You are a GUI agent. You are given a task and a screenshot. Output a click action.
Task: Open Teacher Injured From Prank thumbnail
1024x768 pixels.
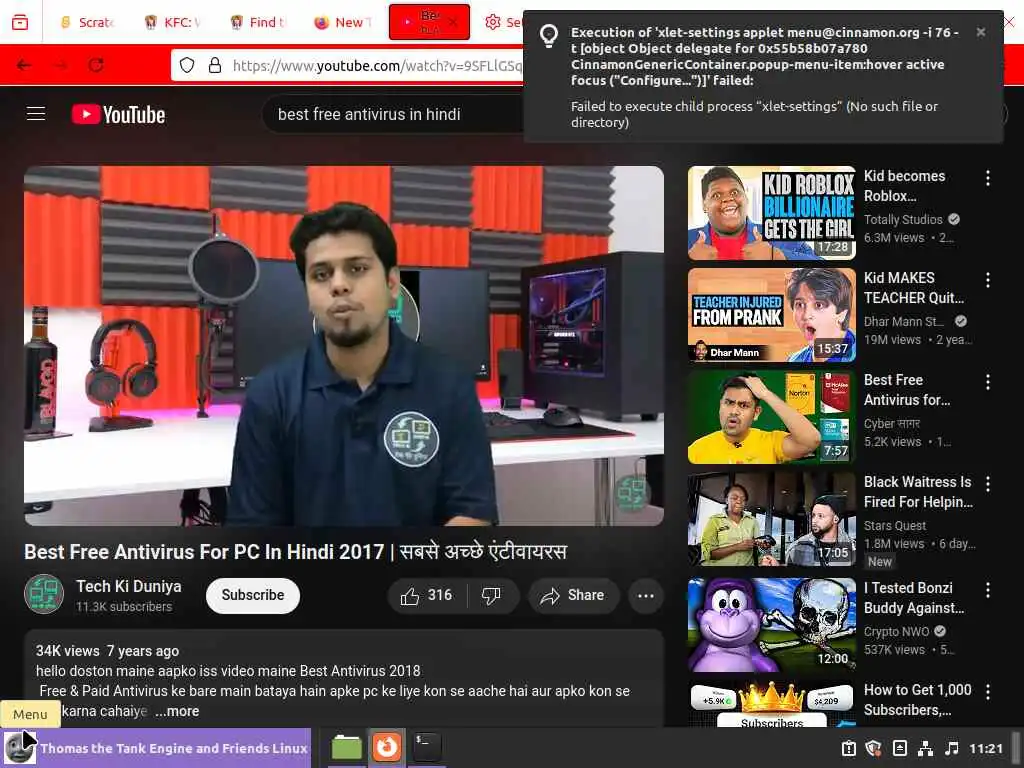click(x=771, y=315)
